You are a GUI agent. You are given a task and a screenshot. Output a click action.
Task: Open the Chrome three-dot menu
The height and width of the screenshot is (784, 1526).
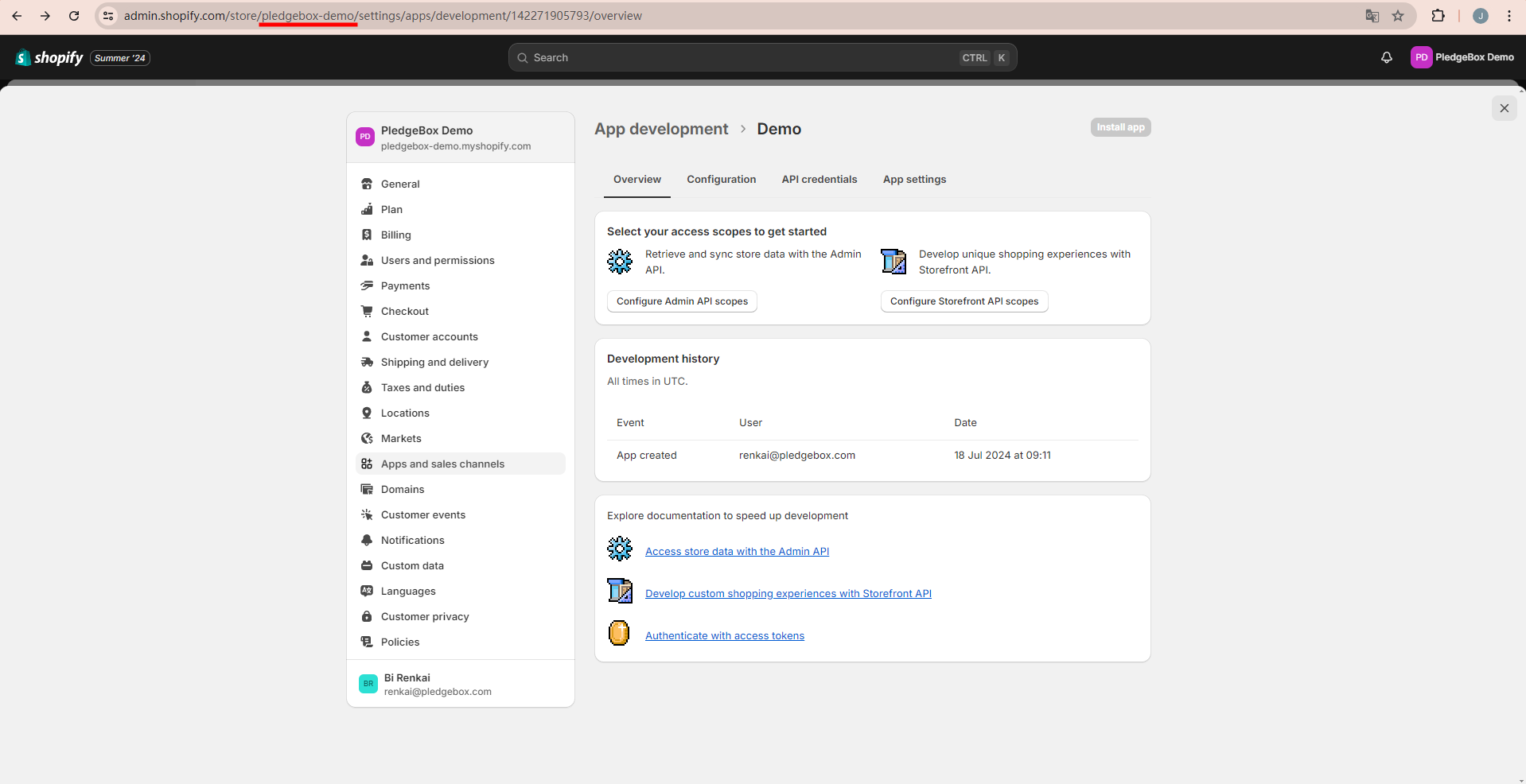point(1509,16)
